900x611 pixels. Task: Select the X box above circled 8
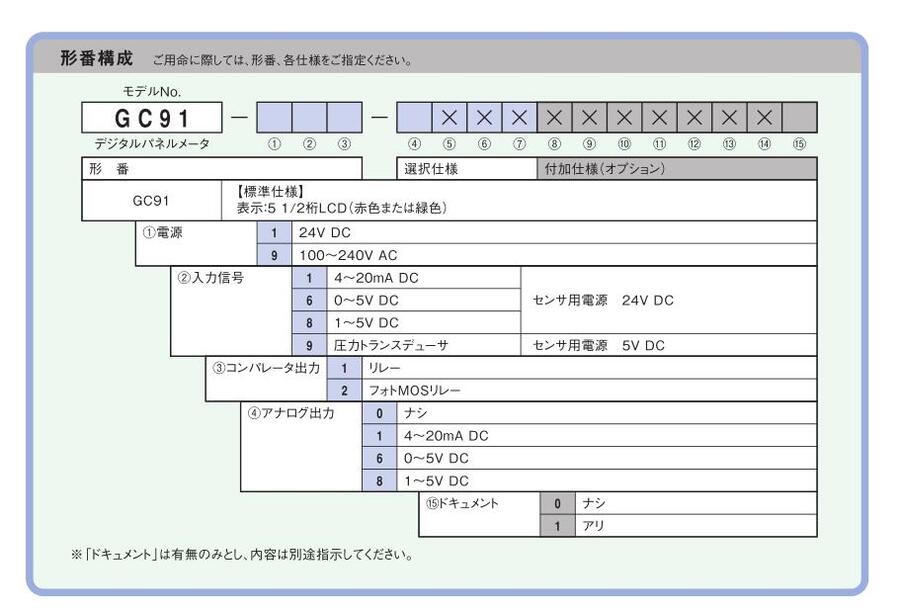tap(554, 118)
